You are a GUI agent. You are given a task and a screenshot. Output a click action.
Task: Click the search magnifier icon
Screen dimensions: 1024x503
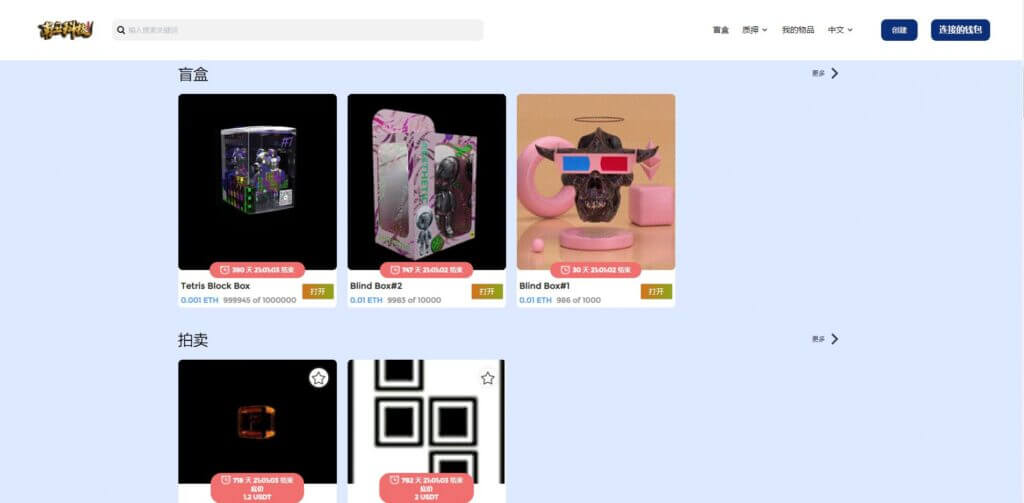121,30
